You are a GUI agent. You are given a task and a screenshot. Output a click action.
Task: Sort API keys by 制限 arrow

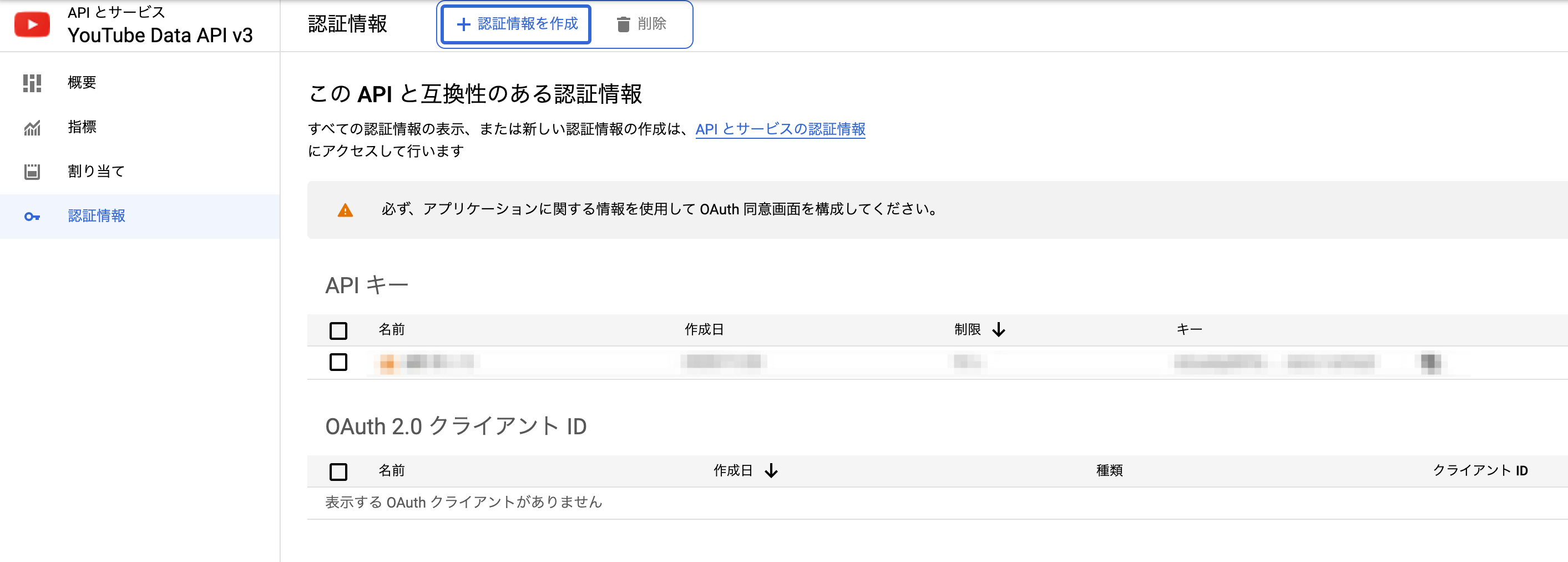998,330
